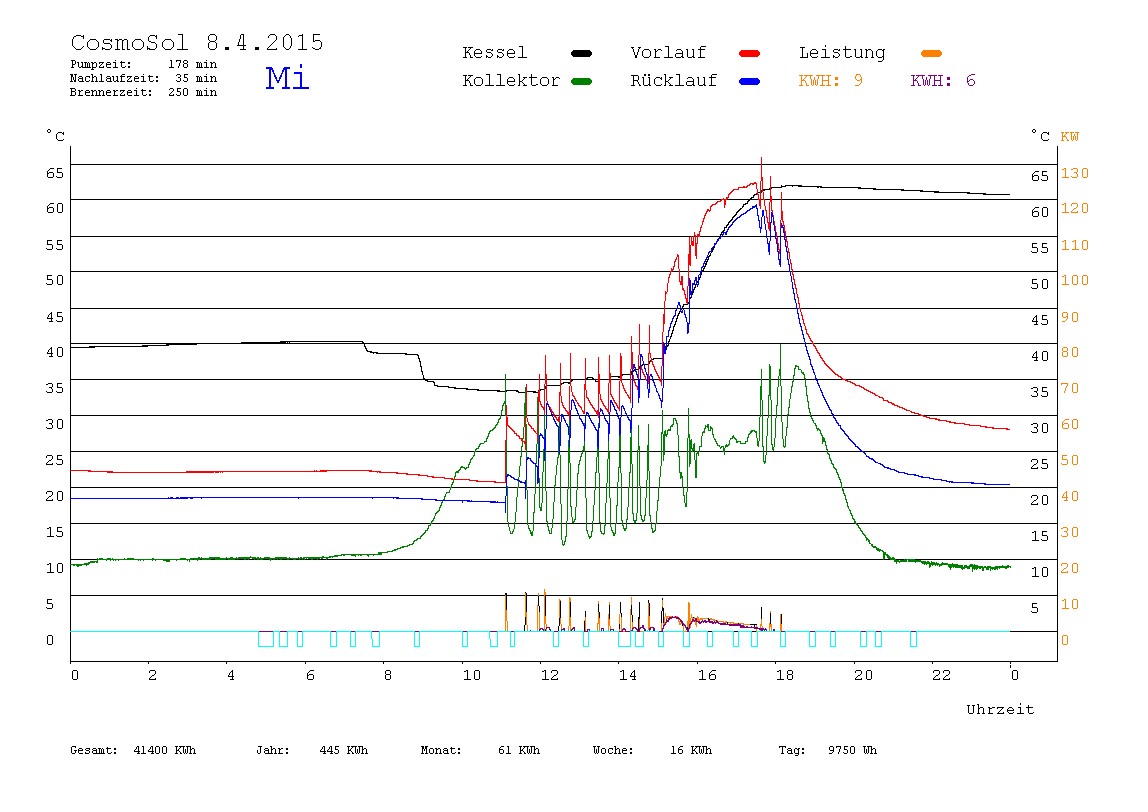Select the orange "KW" axis unit label
This screenshot has width=1148, height=812.
coord(1070,137)
